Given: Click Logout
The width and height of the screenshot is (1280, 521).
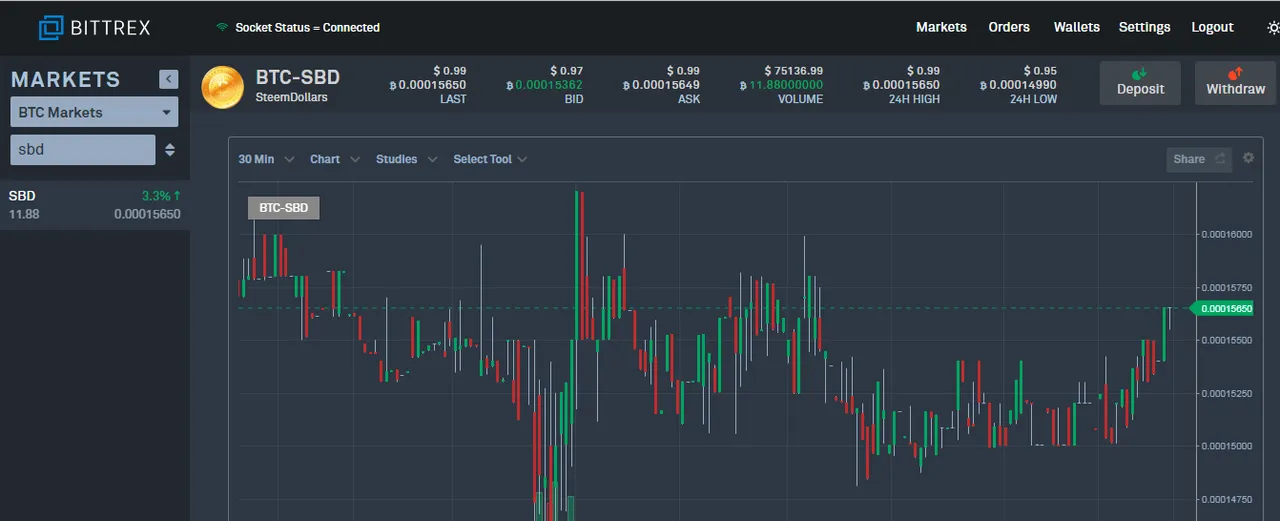Looking at the screenshot, I should pyautogui.click(x=1212, y=27).
